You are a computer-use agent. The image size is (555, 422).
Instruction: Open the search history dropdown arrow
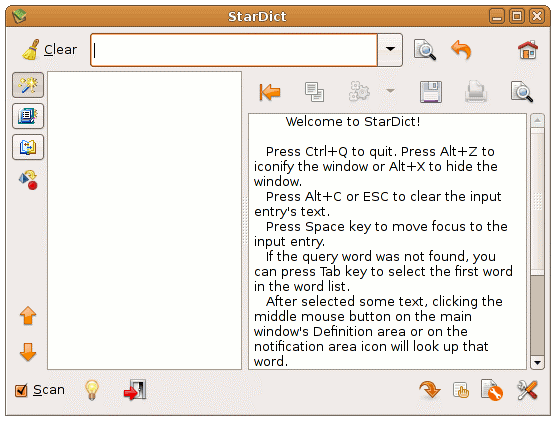click(x=390, y=50)
